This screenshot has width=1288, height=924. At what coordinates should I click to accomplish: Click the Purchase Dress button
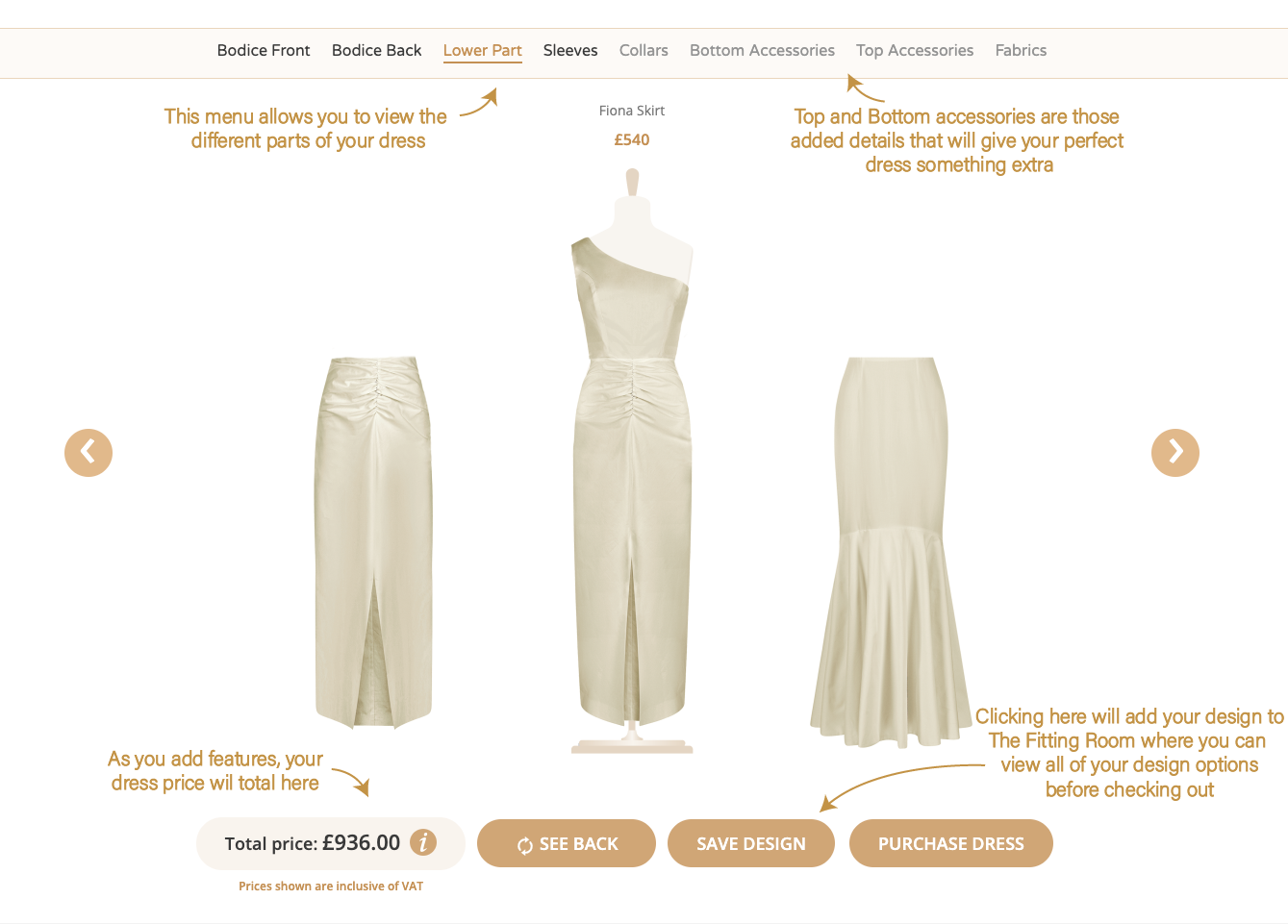click(951, 843)
